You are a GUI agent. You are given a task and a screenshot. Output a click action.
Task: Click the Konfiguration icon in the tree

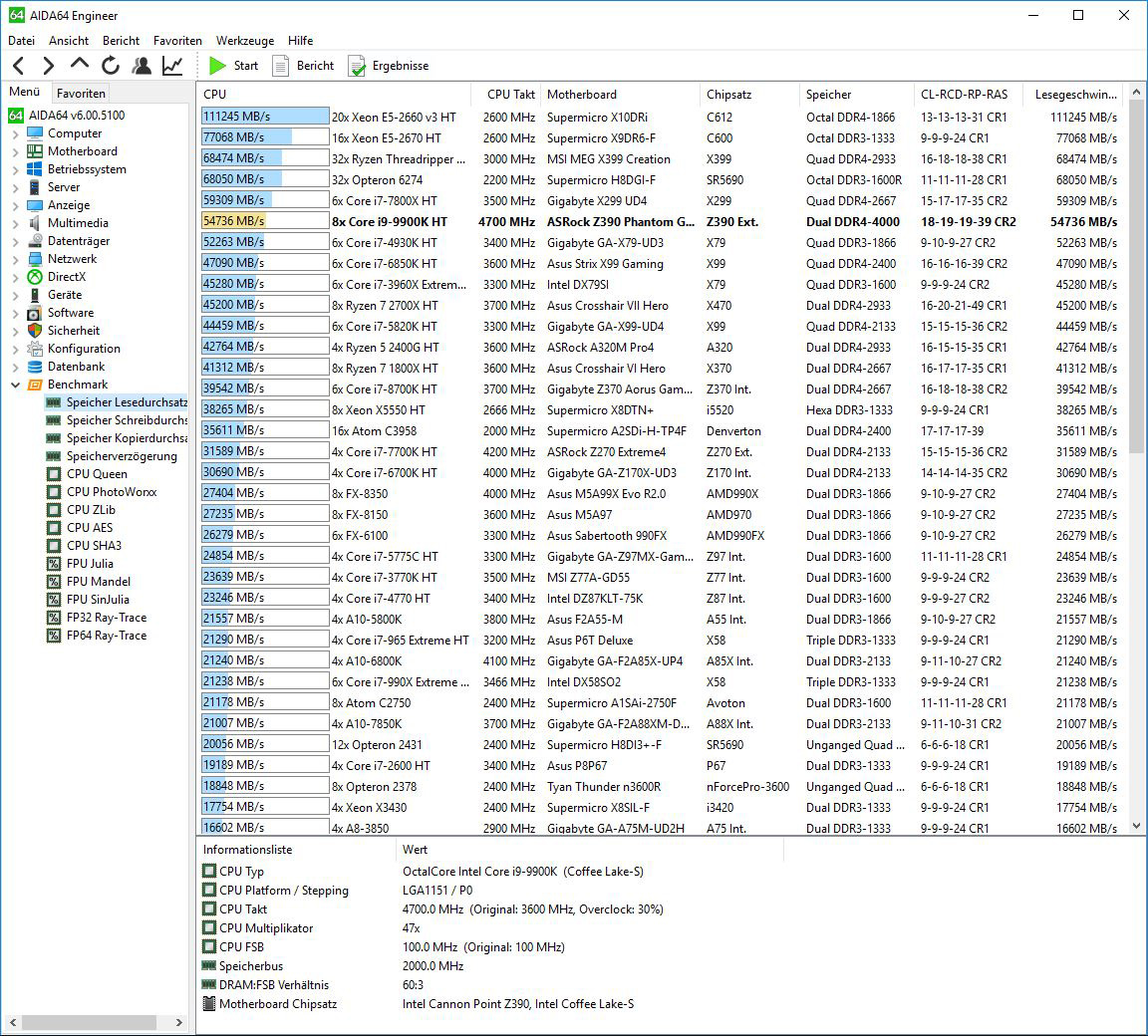[x=35, y=349]
